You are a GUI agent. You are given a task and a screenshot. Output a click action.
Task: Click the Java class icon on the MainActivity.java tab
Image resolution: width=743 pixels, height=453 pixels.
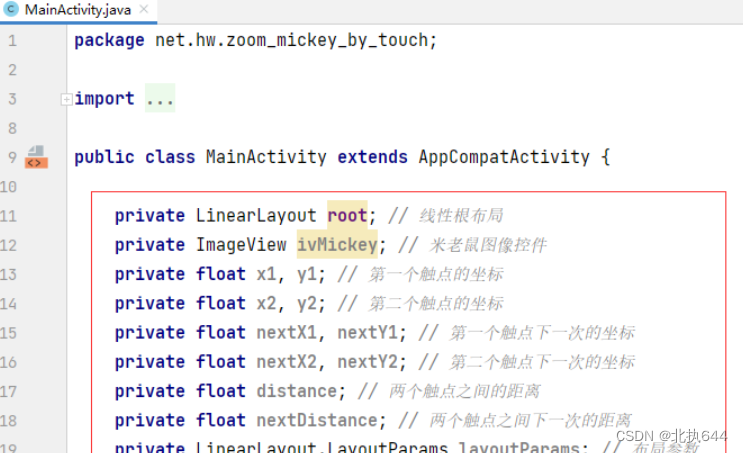pos(11,9)
